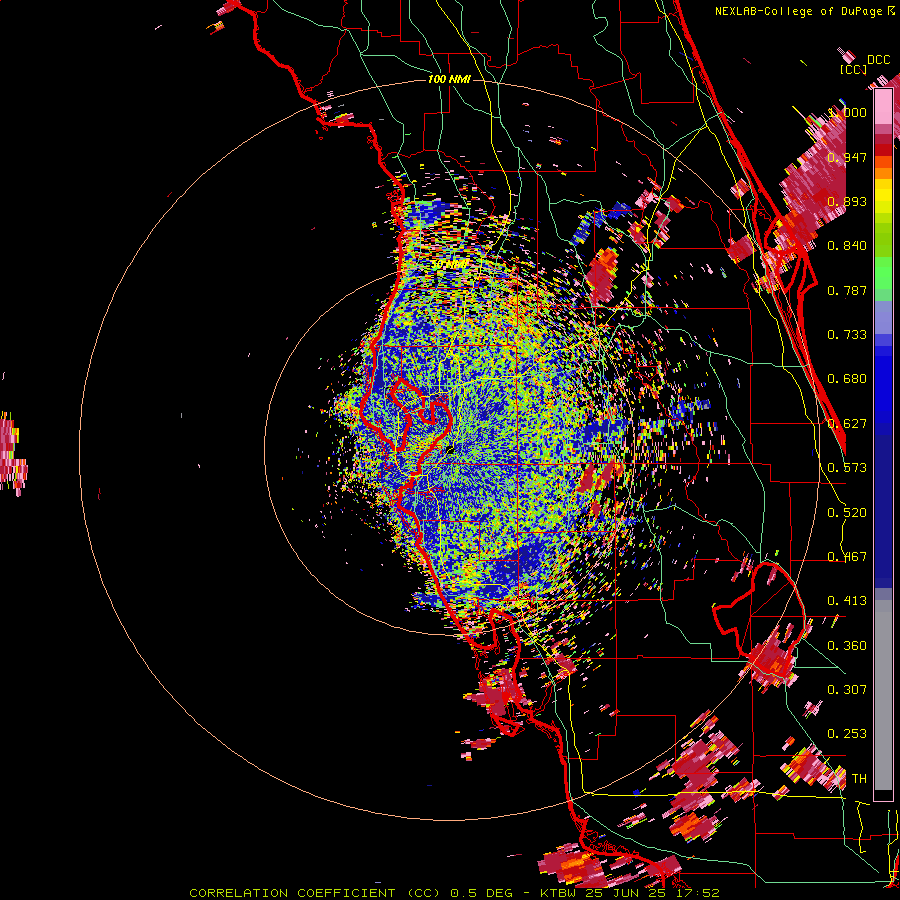
Task: Click the 17:52 timestamp in the caption
Action: point(697,893)
